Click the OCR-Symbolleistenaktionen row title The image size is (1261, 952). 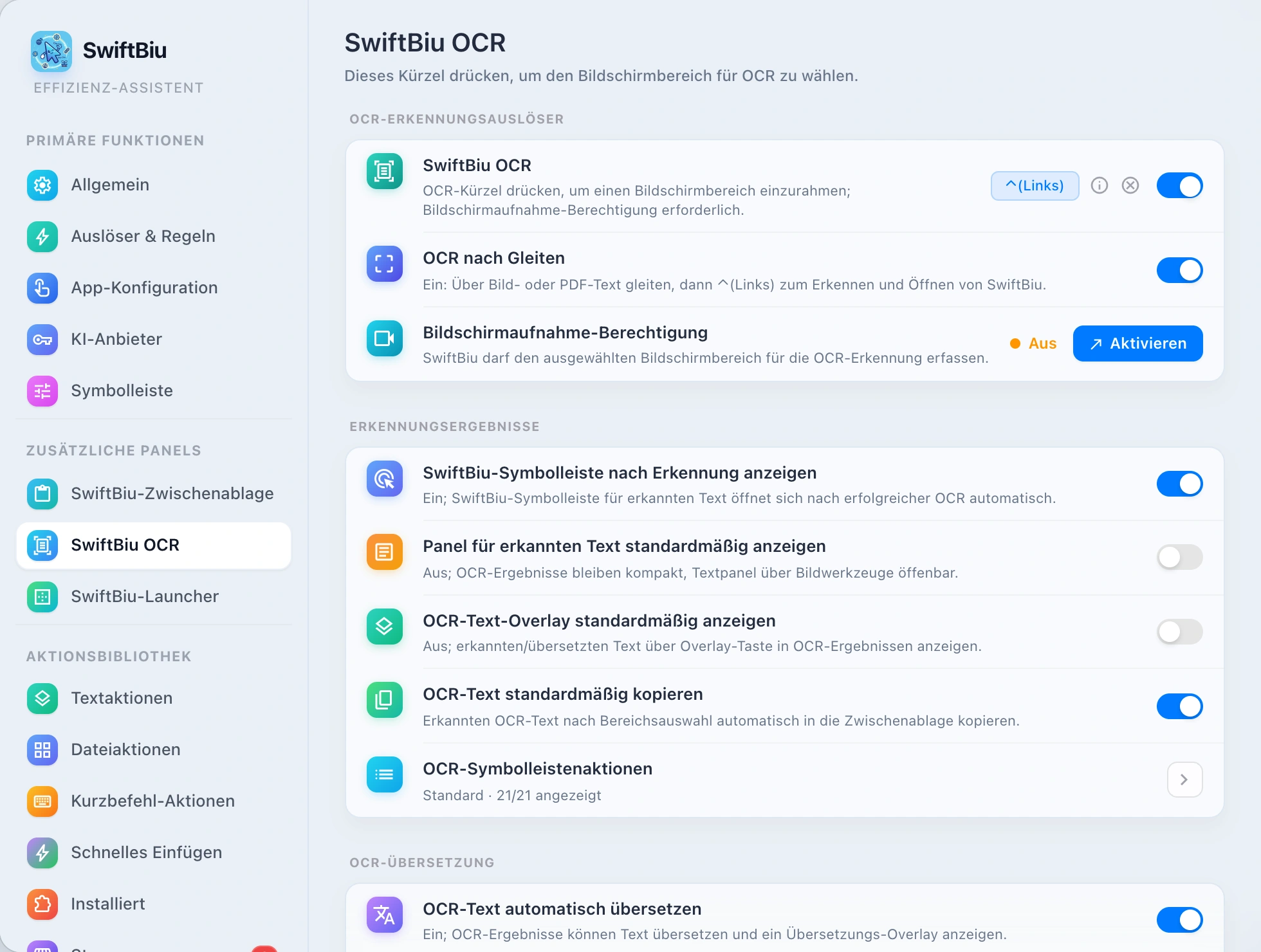[538, 769]
